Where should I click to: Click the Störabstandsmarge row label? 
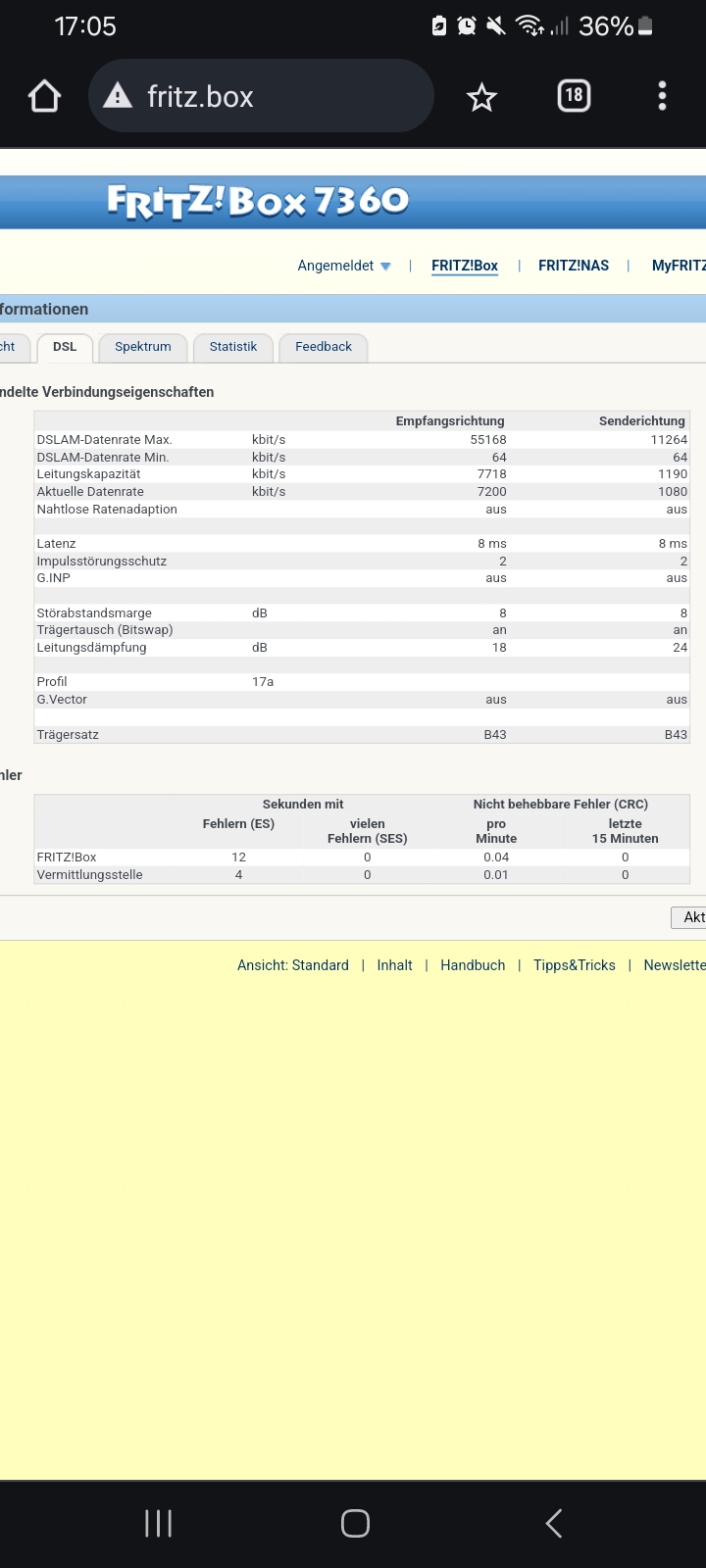(94, 613)
